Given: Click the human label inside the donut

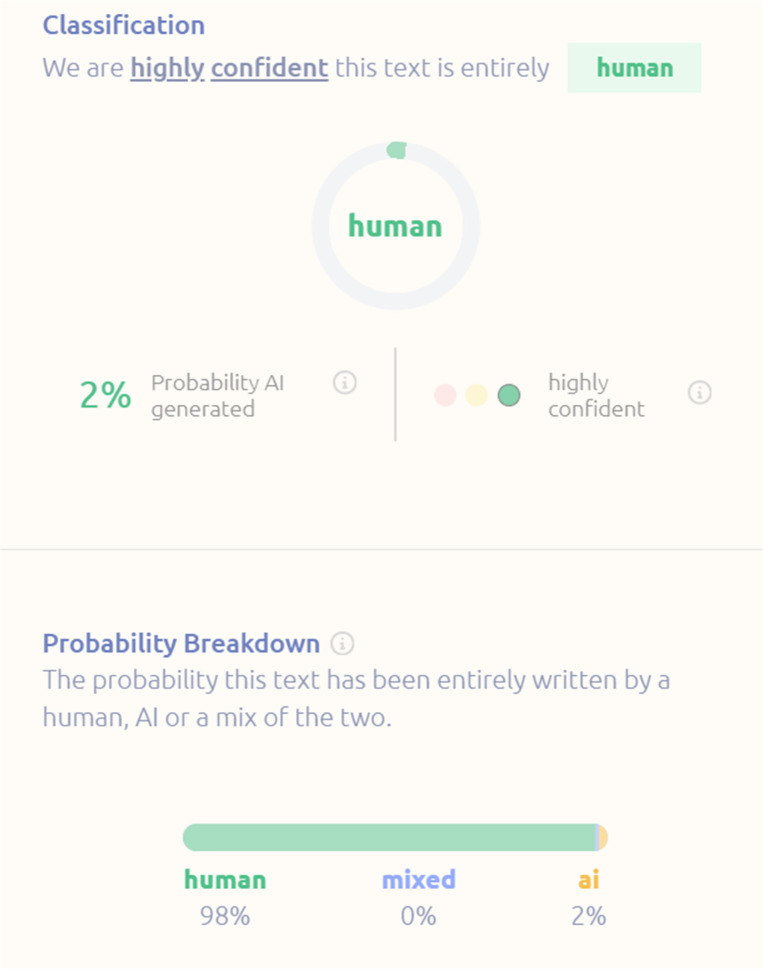Looking at the screenshot, I should tap(395, 226).
